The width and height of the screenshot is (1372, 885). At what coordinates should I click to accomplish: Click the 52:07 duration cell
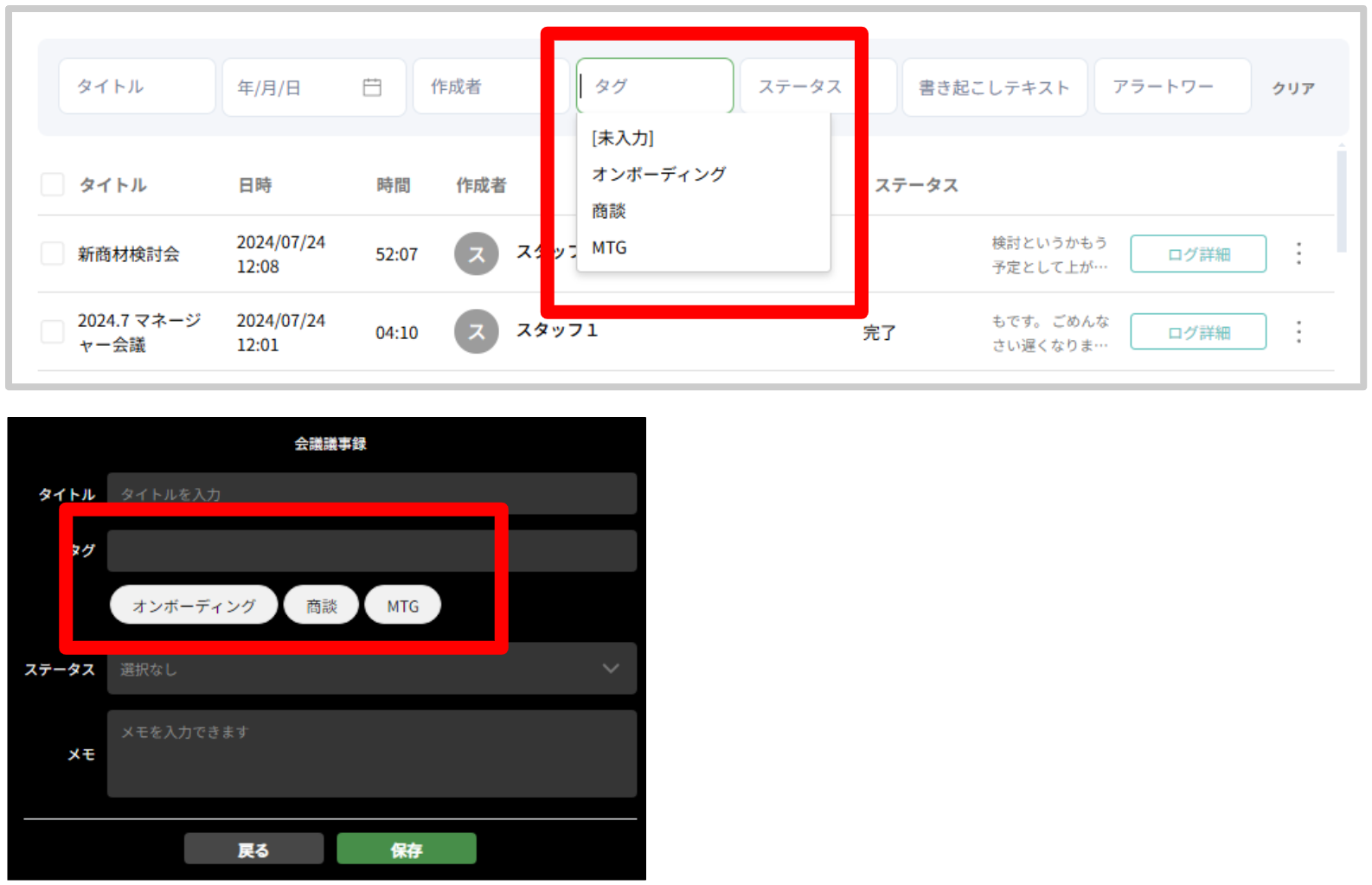coord(397,254)
